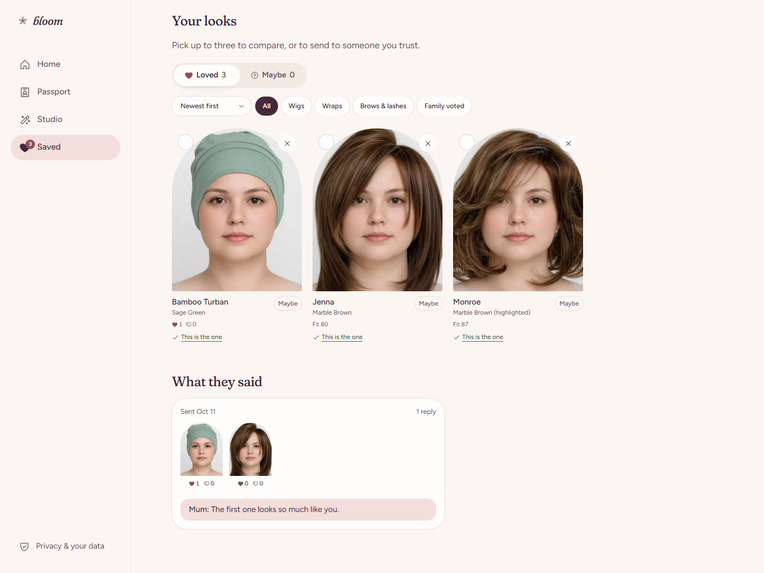Click the Privacy shield icon
Viewport: 764px width, 573px height.
pyautogui.click(x=24, y=547)
